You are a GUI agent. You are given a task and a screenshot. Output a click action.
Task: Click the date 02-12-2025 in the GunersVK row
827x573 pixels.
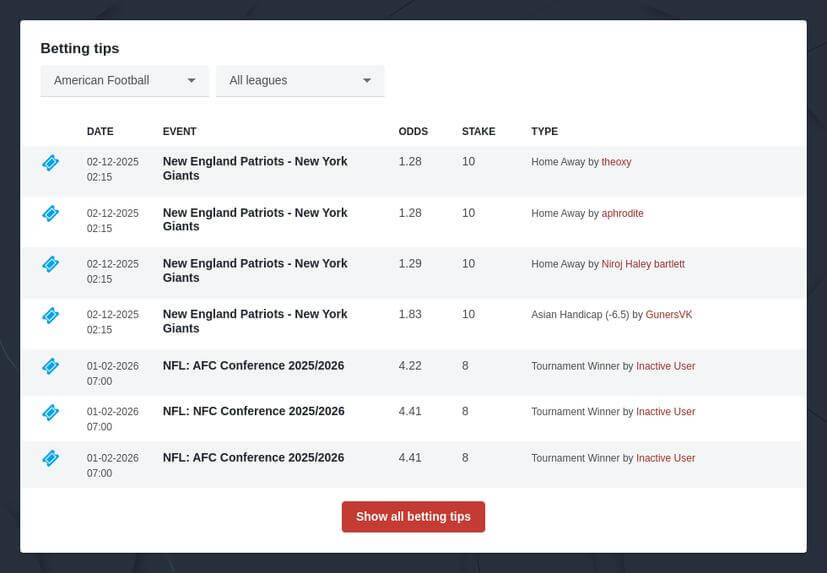(x=113, y=314)
